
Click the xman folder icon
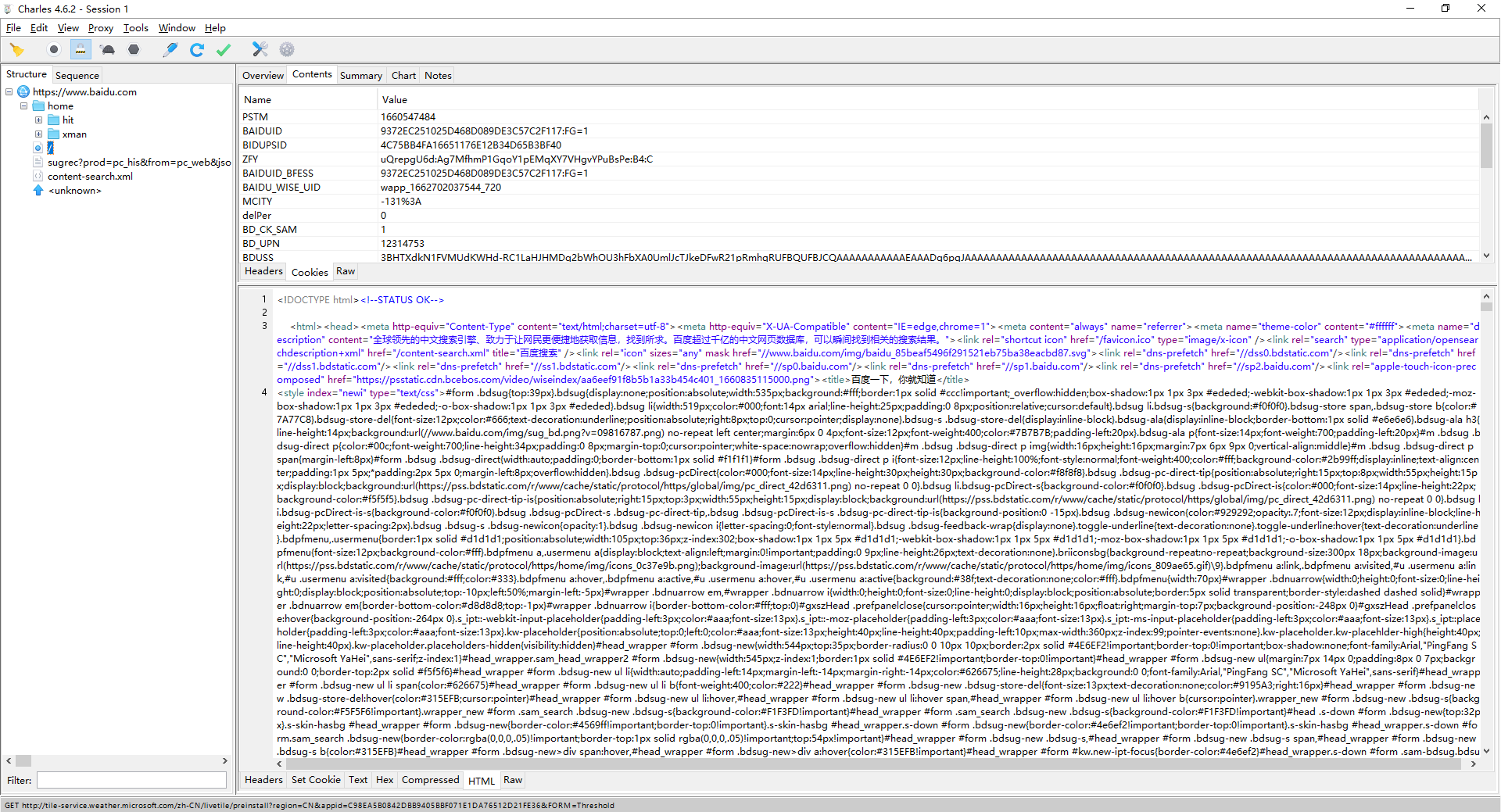(x=53, y=134)
